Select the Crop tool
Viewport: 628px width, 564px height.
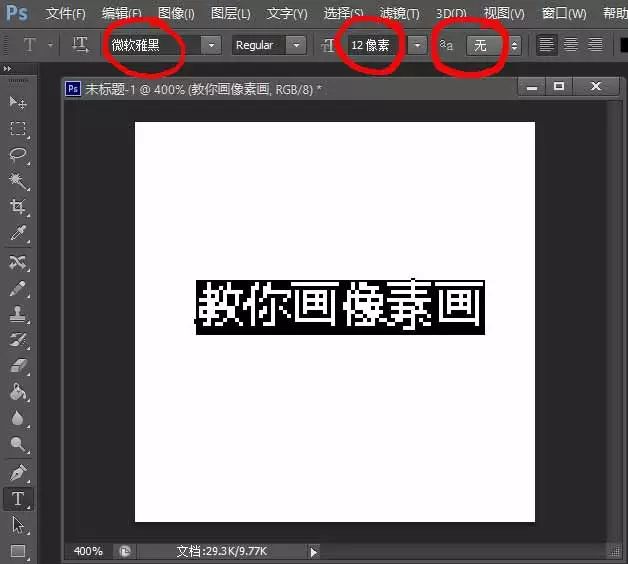tap(18, 206)
